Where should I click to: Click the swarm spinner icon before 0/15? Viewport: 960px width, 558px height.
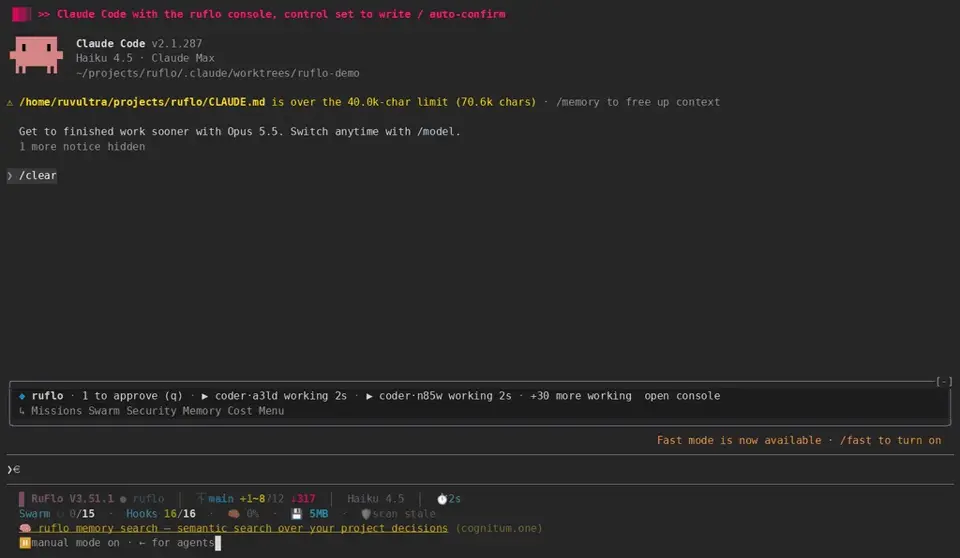click(x=60, y=514)
